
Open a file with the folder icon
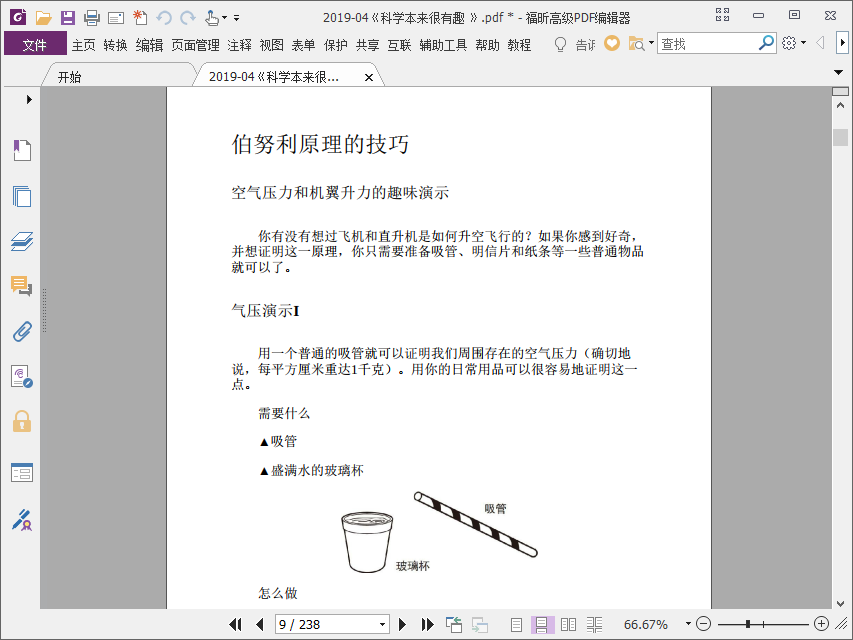pyautogui.click(x=43, y=18)
